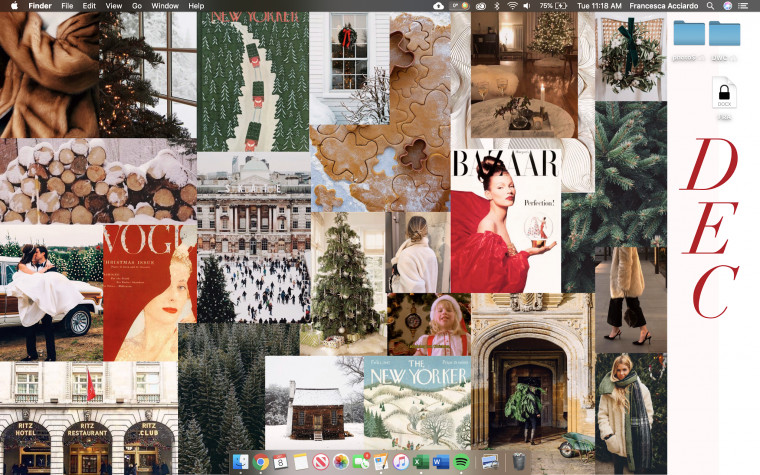The width and height of the screenshot is (760, 475).
Task: Select the second blue desktop folder
Action: click(725, 33)
